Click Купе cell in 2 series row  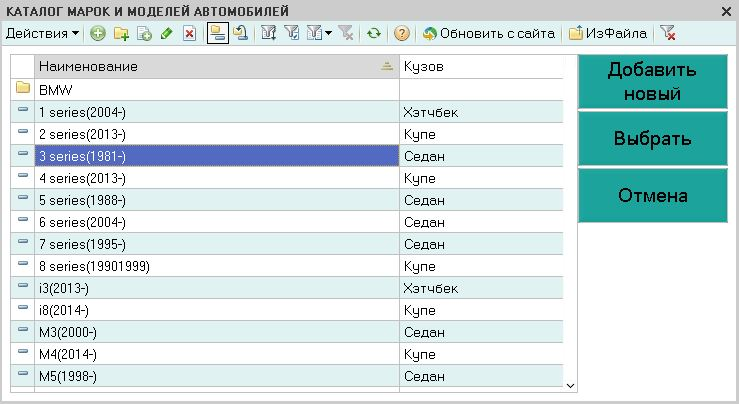pyautogui.click(x=481, y=134)
